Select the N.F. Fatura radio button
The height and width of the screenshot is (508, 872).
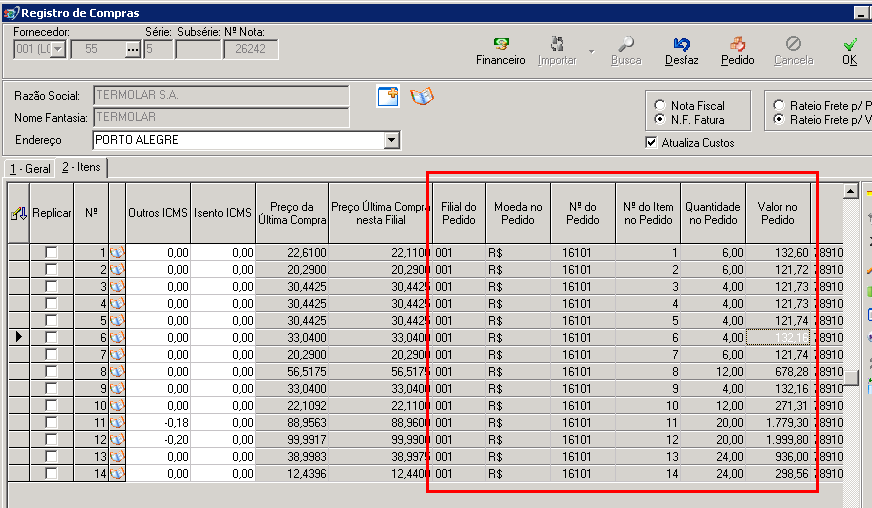[x=660, y=119]
